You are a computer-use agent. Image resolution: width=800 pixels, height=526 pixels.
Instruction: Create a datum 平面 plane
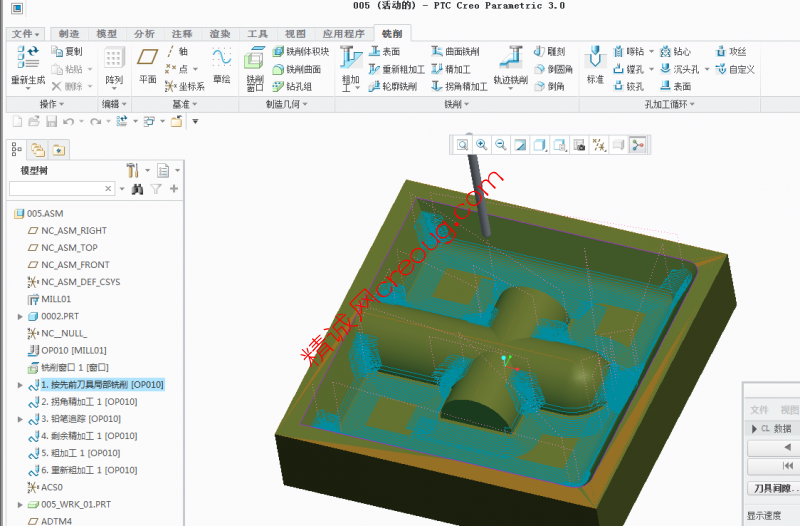click(x=147, y=65)
